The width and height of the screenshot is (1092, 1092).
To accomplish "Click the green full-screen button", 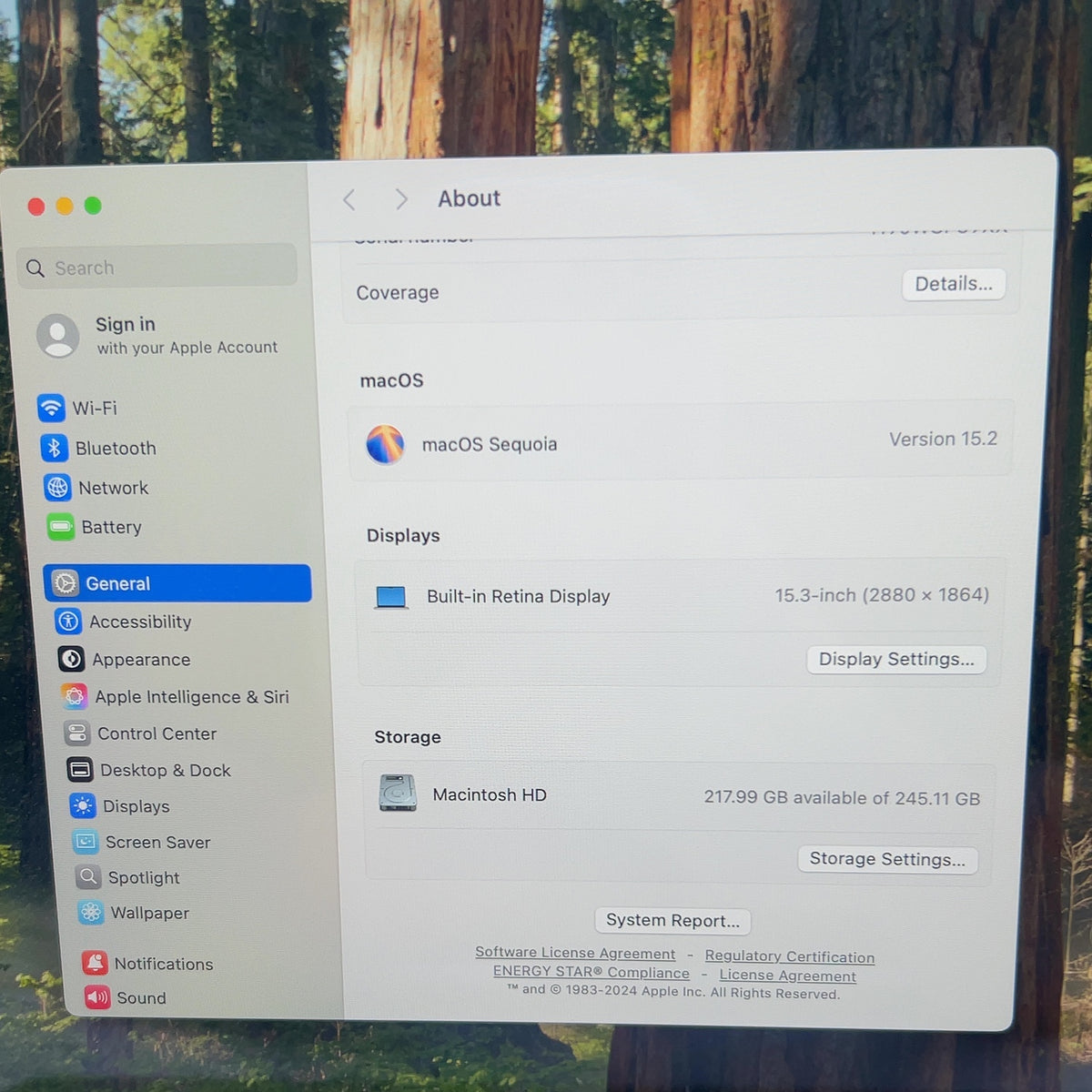I will [x=93, y=206].
